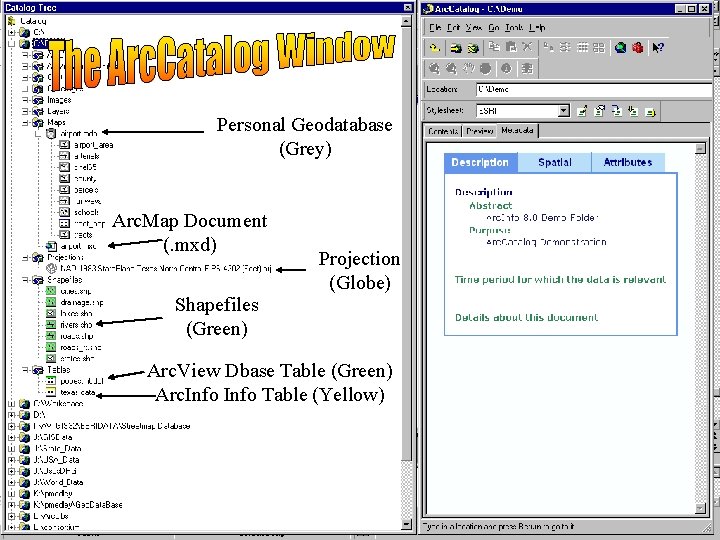
Task: Click the Copy toolbar icon
Action: [494, 47]
